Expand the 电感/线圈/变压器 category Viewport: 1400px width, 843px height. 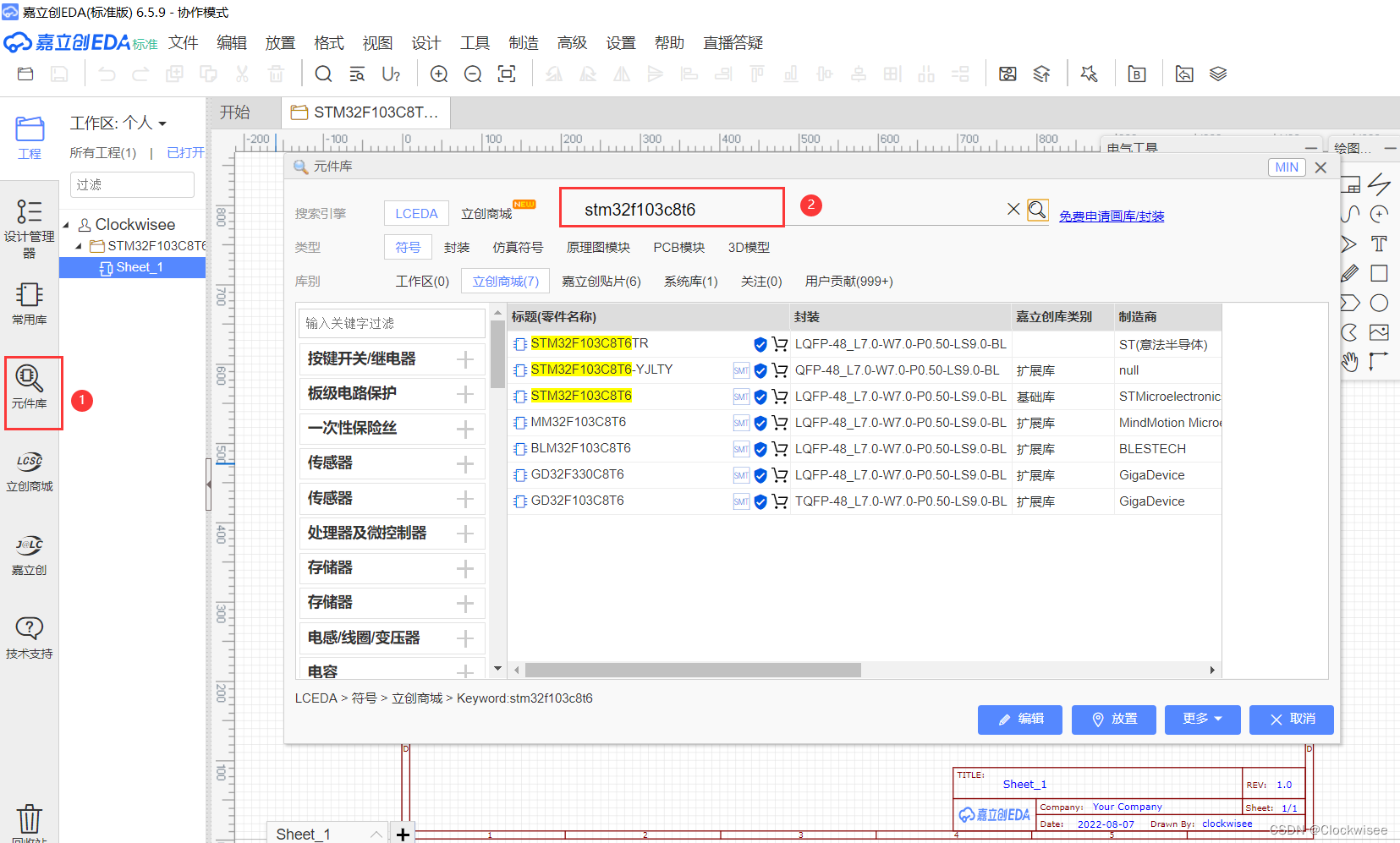tap(464, 638)
